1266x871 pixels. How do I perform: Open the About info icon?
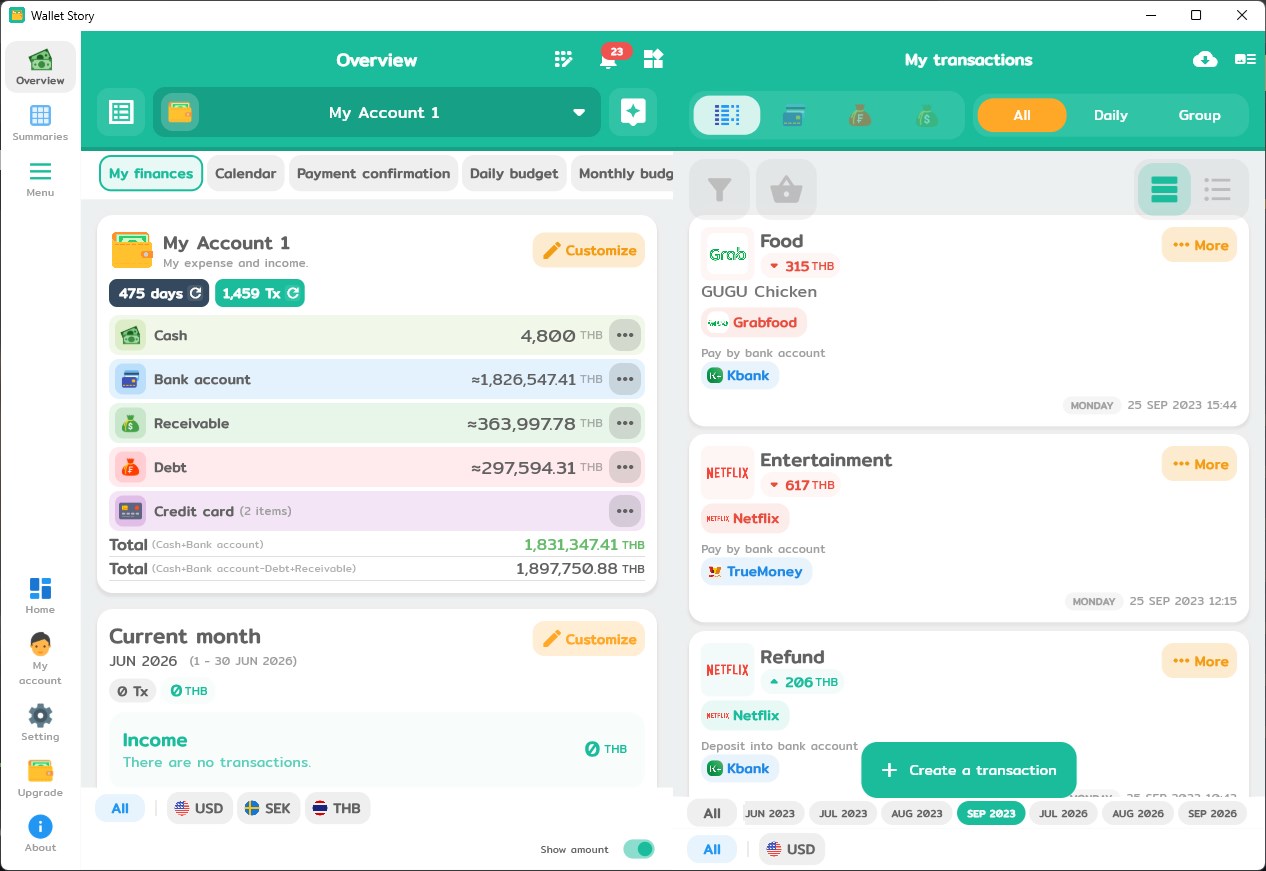(40, 834)
